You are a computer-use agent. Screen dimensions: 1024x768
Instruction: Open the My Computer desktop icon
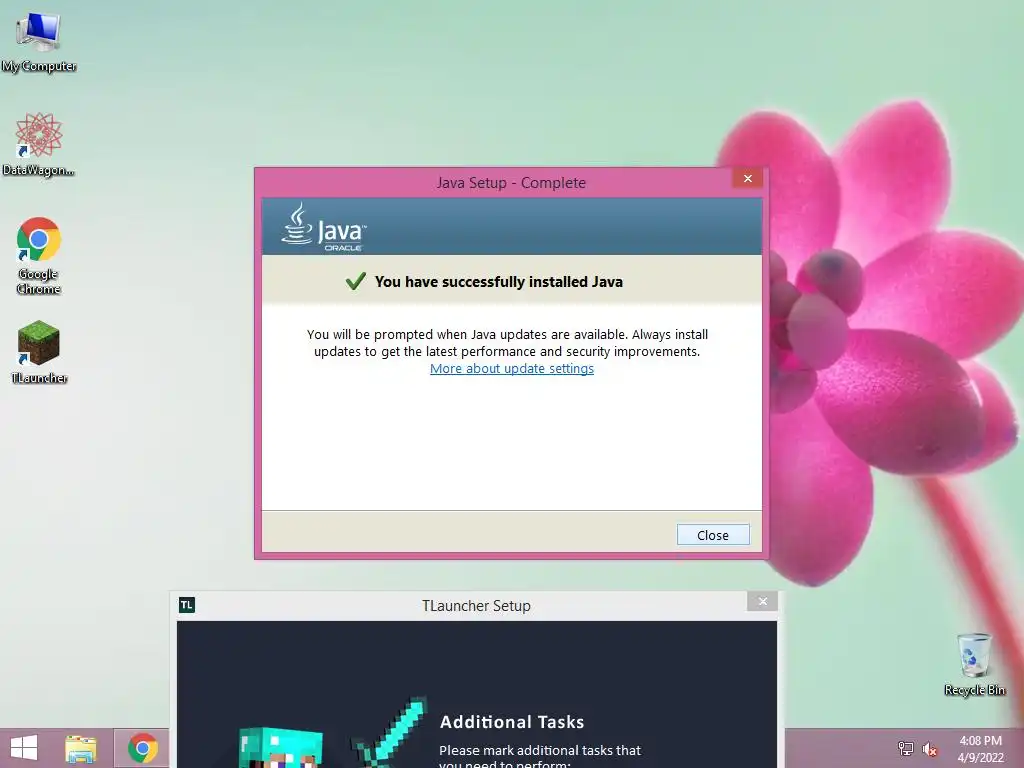point(39,40)
